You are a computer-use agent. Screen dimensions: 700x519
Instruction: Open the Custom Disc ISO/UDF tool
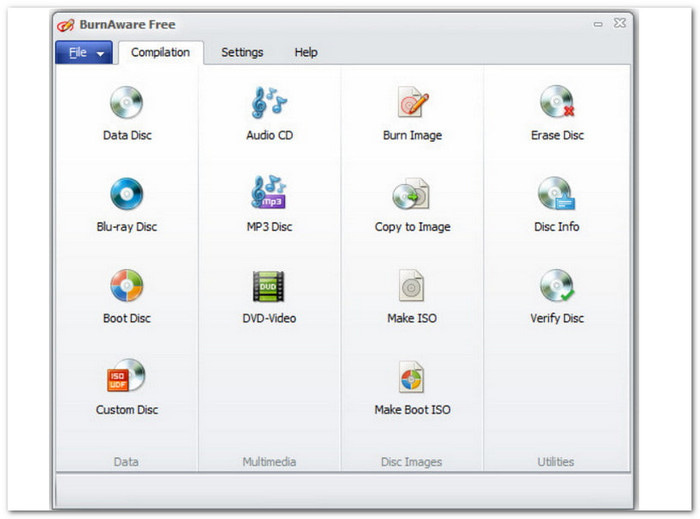[x=127, y=388]
